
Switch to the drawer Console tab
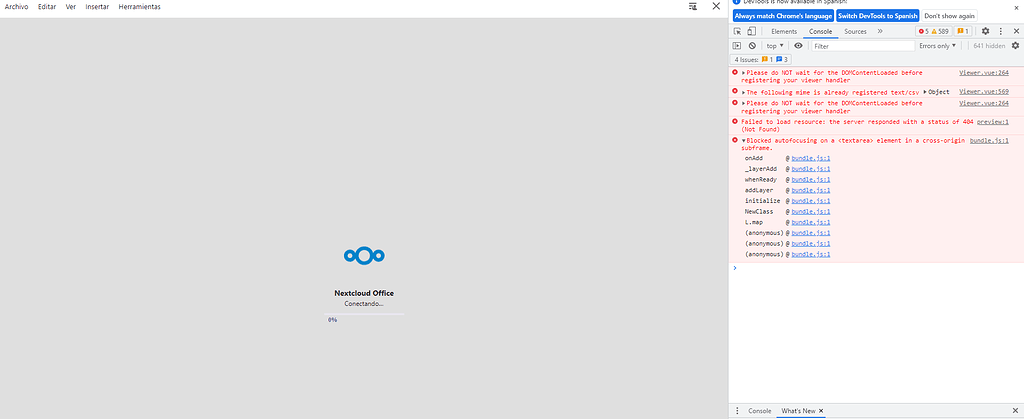760,411
